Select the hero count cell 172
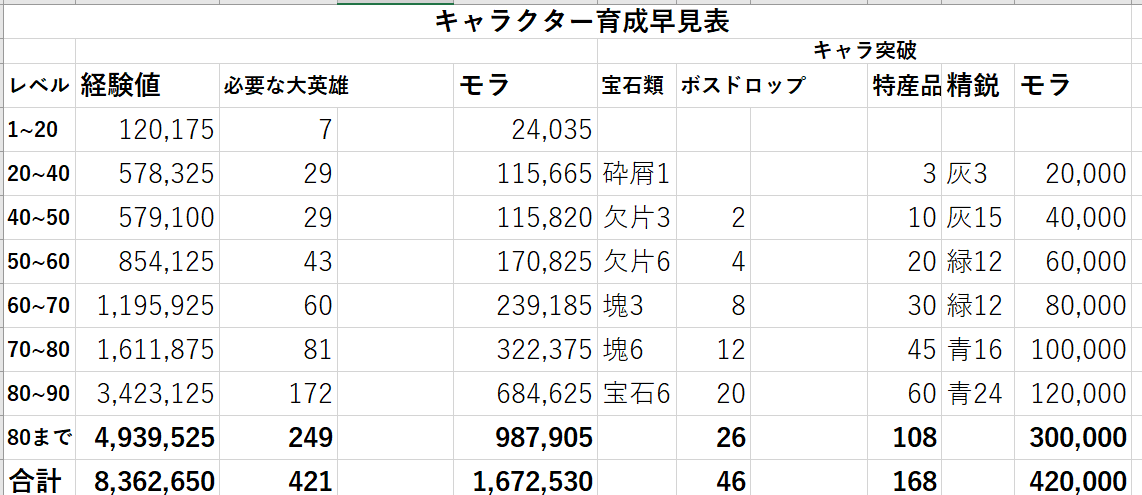Screen dimensions: 1142x495 pyautogui.click(x=278, y=394)
